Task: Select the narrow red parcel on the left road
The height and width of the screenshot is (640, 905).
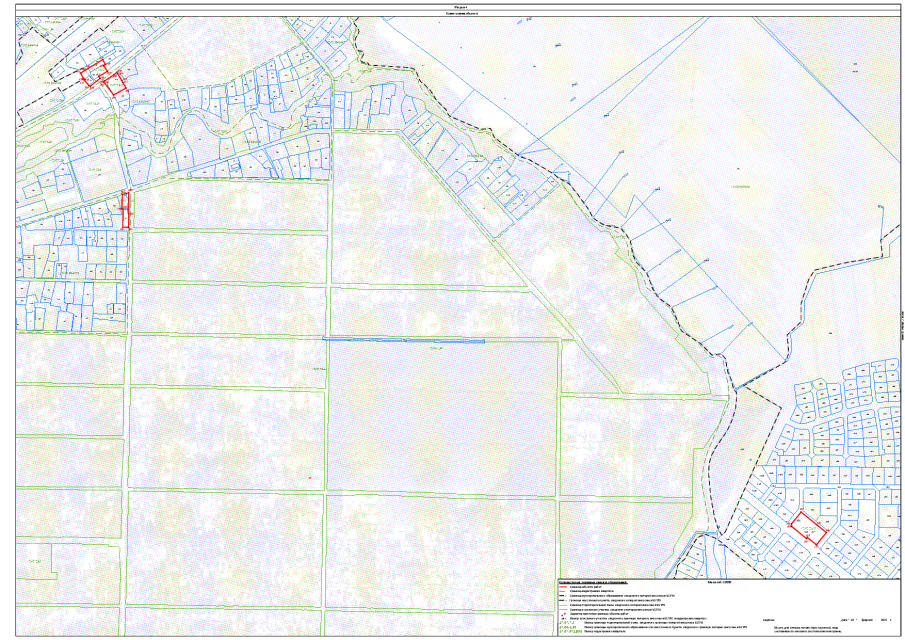Action: [125, 210]
